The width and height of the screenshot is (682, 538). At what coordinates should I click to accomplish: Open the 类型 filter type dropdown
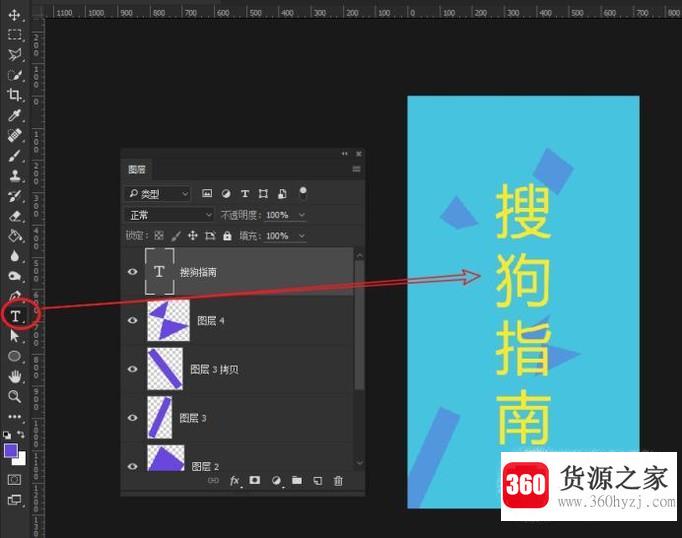click(x=158, y=194)
